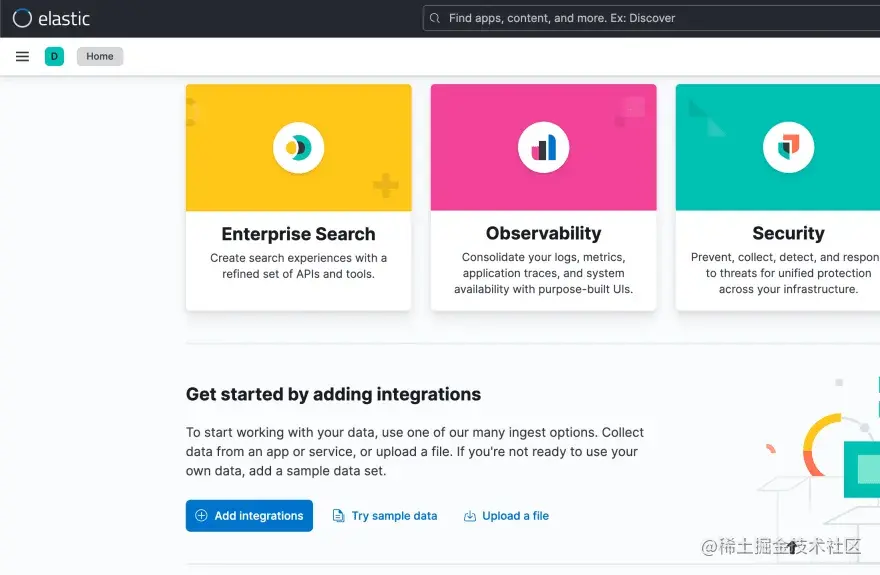Click the Add integrations button
880x575 pixels.
249,516
